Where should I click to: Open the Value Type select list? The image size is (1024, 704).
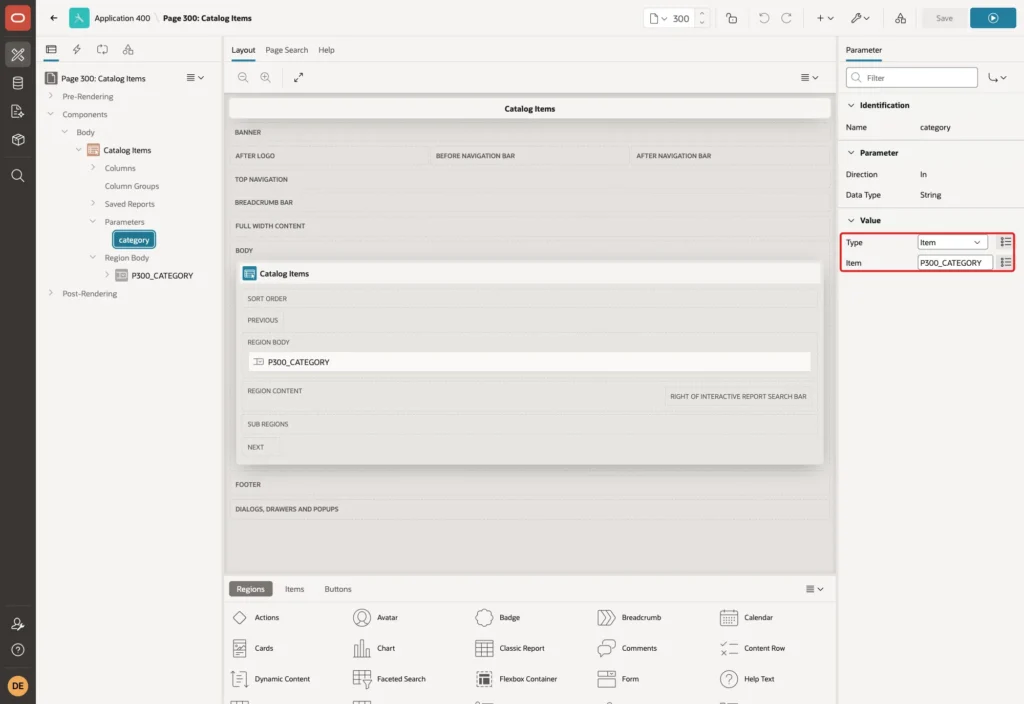952,242
